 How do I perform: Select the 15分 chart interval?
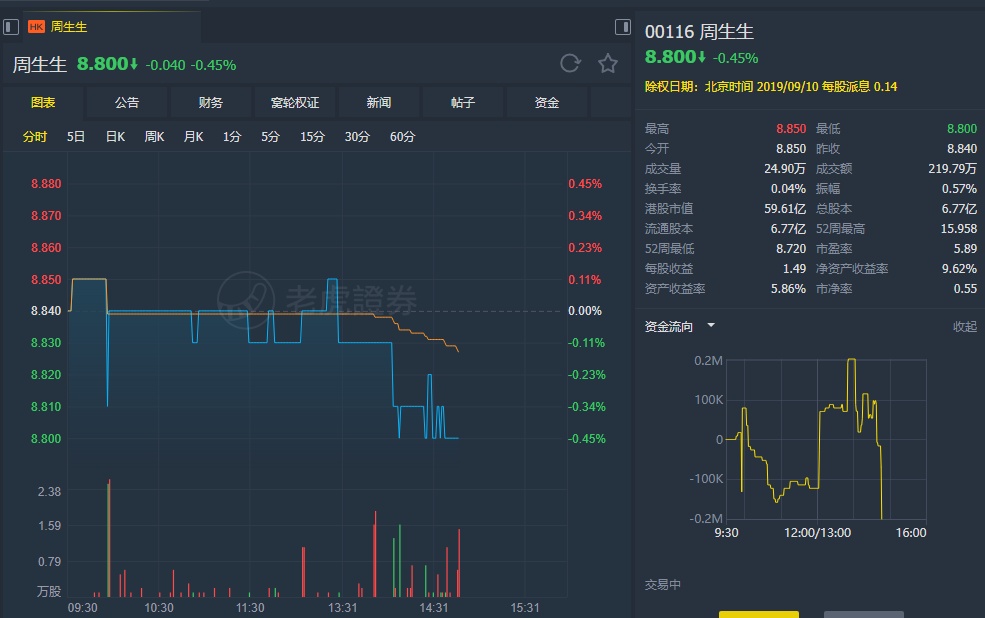[x=312, y=137]
